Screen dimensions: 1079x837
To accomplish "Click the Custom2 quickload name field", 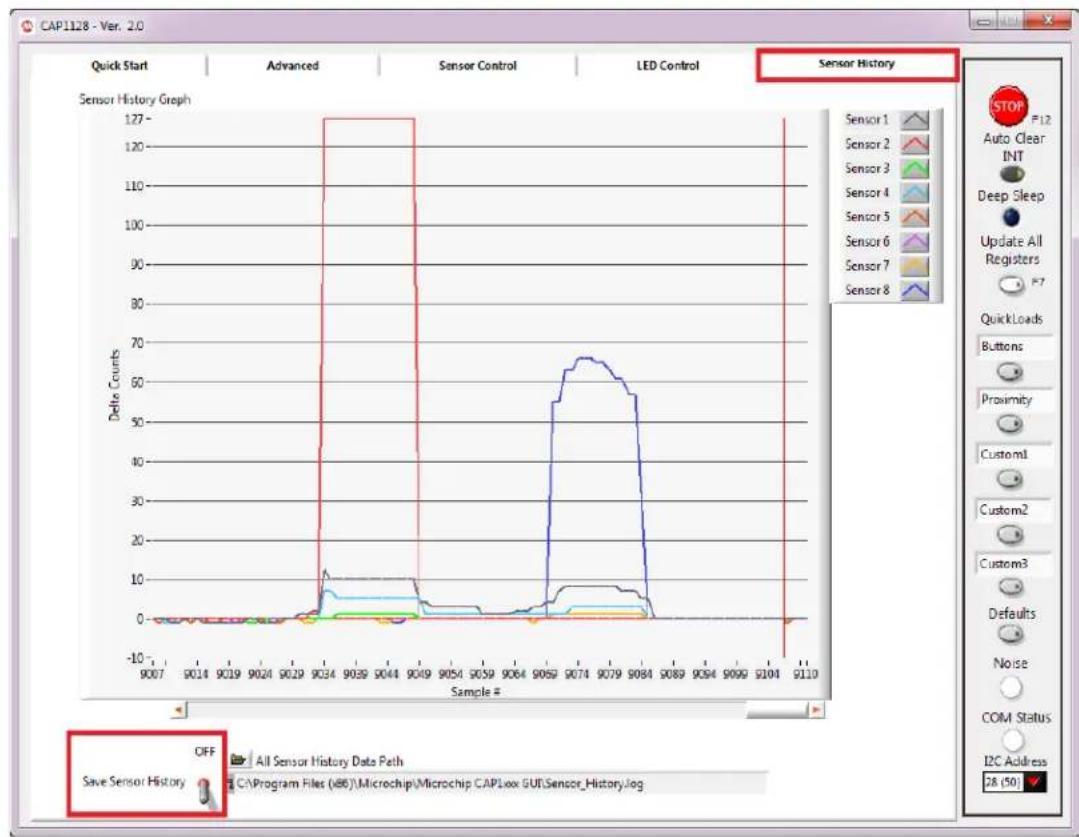I will 1013,510.
